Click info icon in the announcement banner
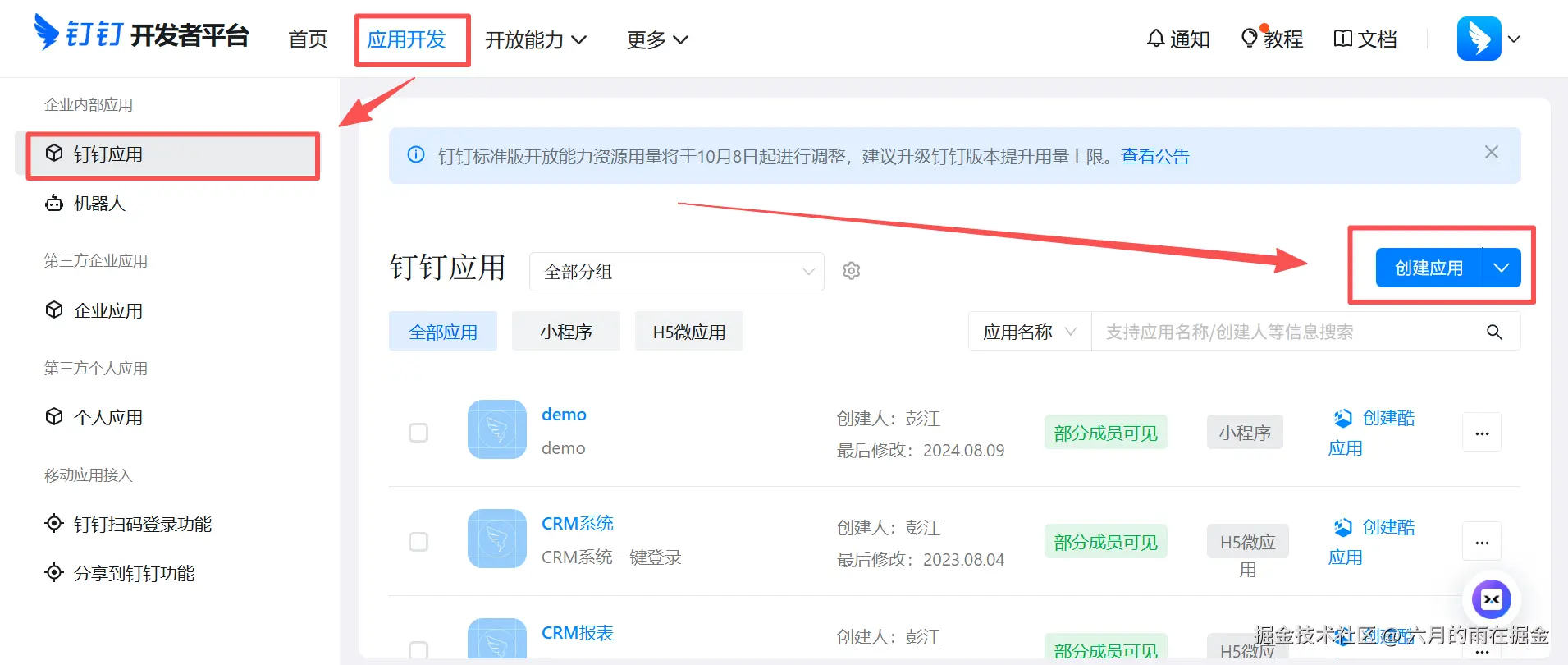1568x665 pixels. pyautogui.click(x=416, y=155)
